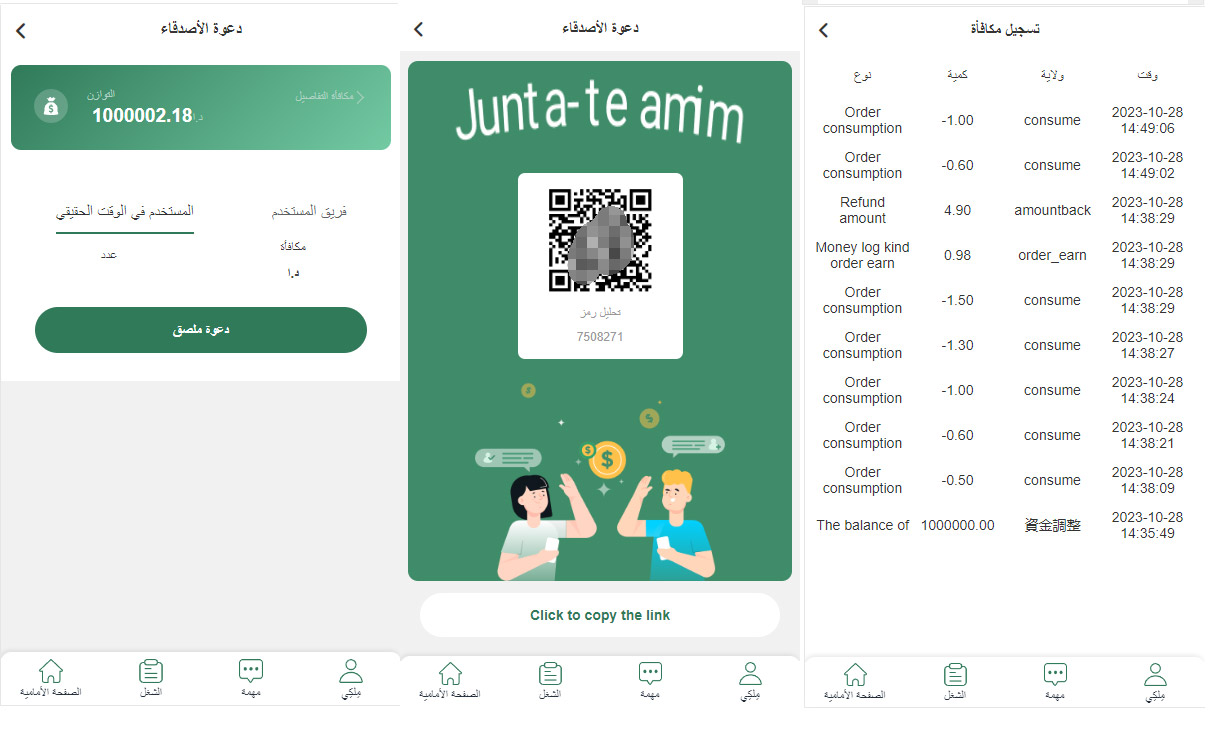Select real-time user tab
This screenshot has height=730, width=1208.
pos(125,211)
